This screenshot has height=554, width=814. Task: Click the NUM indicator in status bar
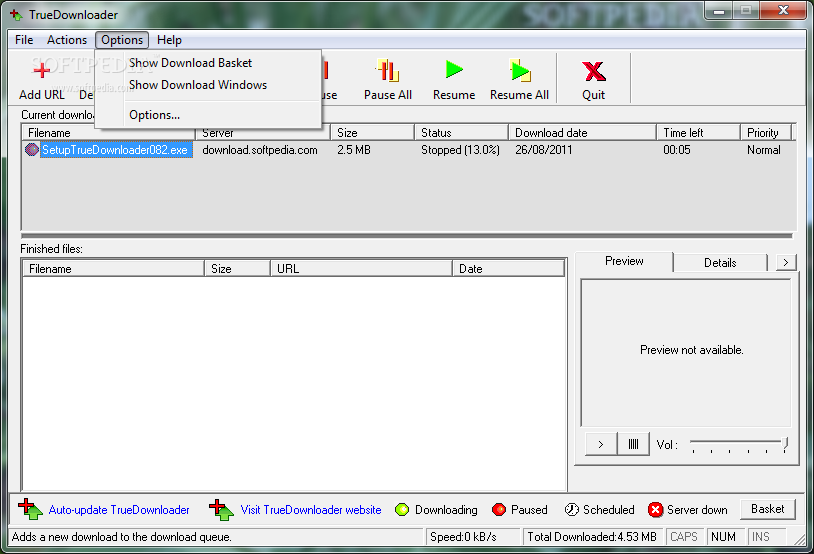coord(724,537)
